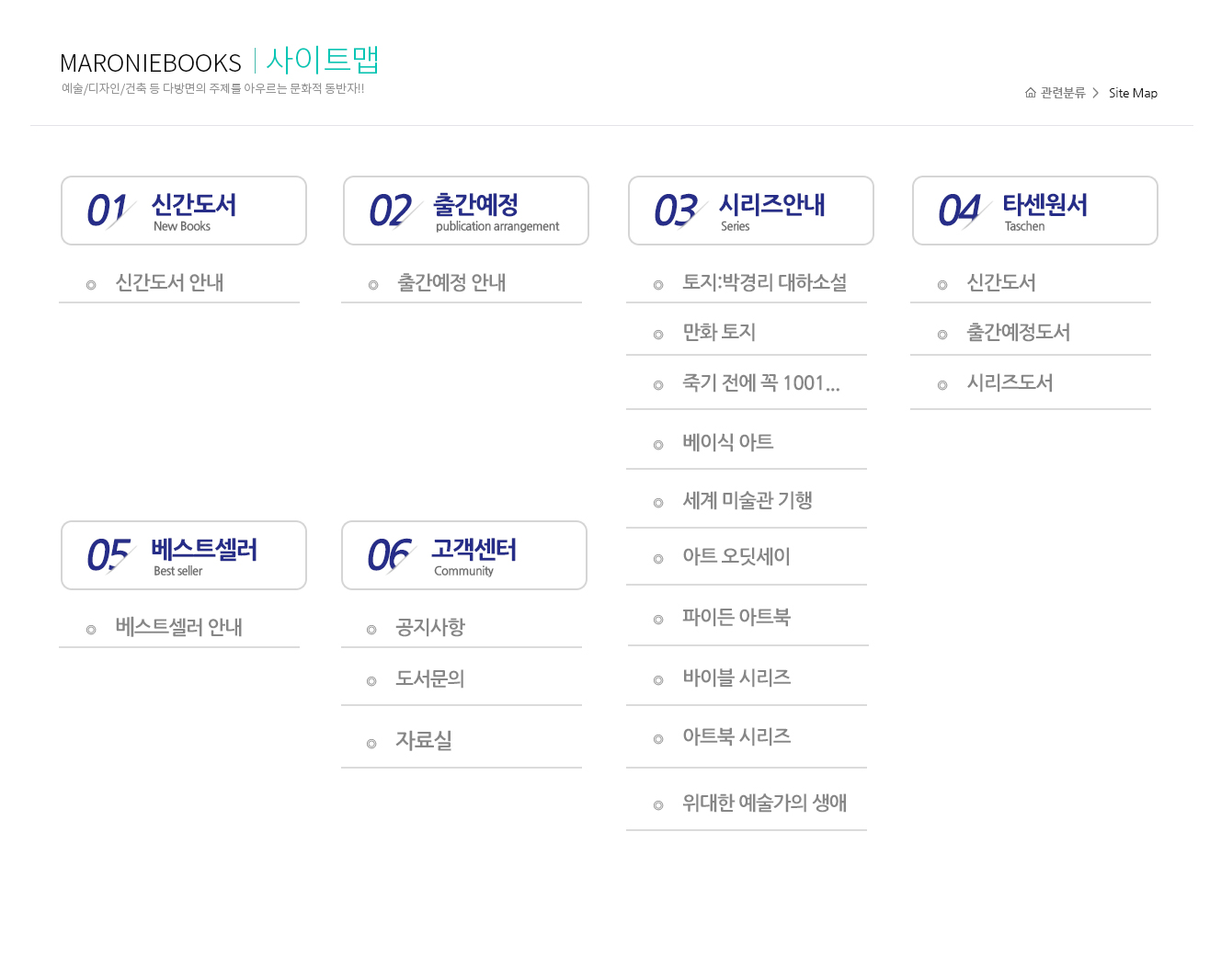
Task: Open 위대한 예술가의 생애 link
Action: [764, 803]
